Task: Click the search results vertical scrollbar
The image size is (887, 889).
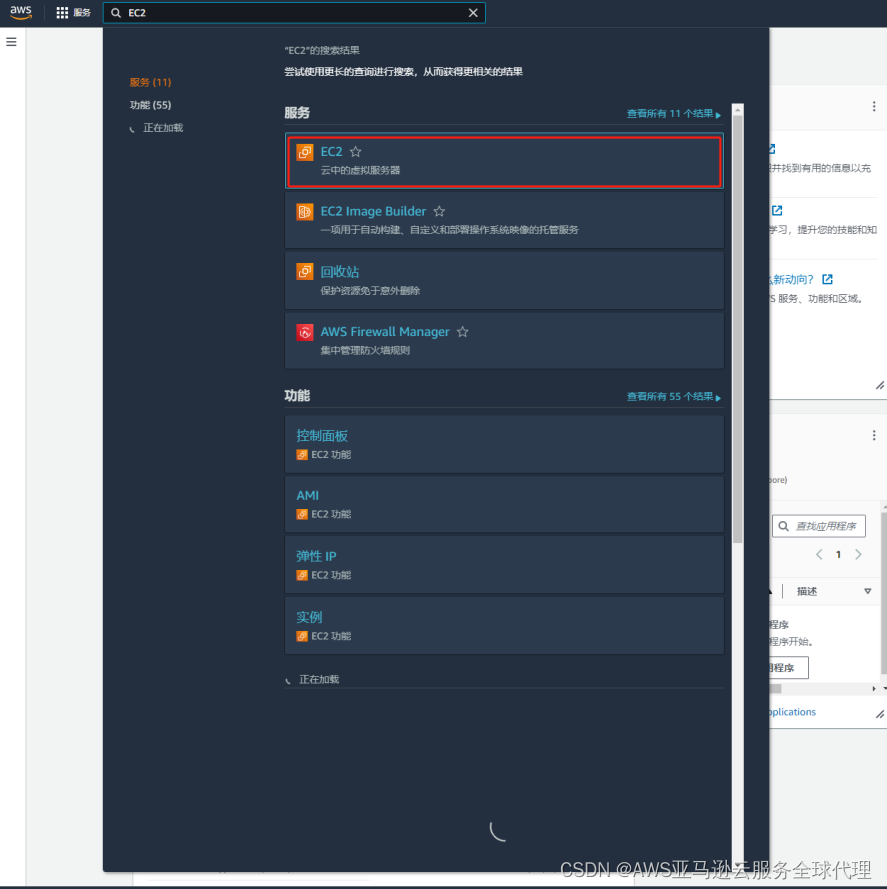Action: [737, 329]
